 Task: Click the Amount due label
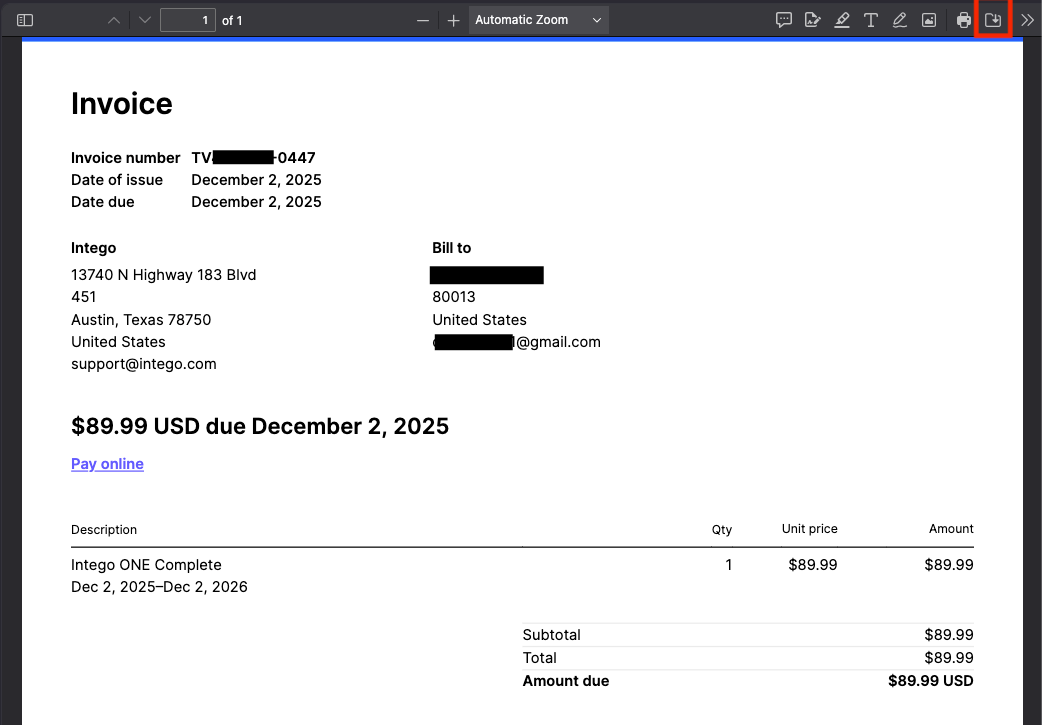coord(566,681)
